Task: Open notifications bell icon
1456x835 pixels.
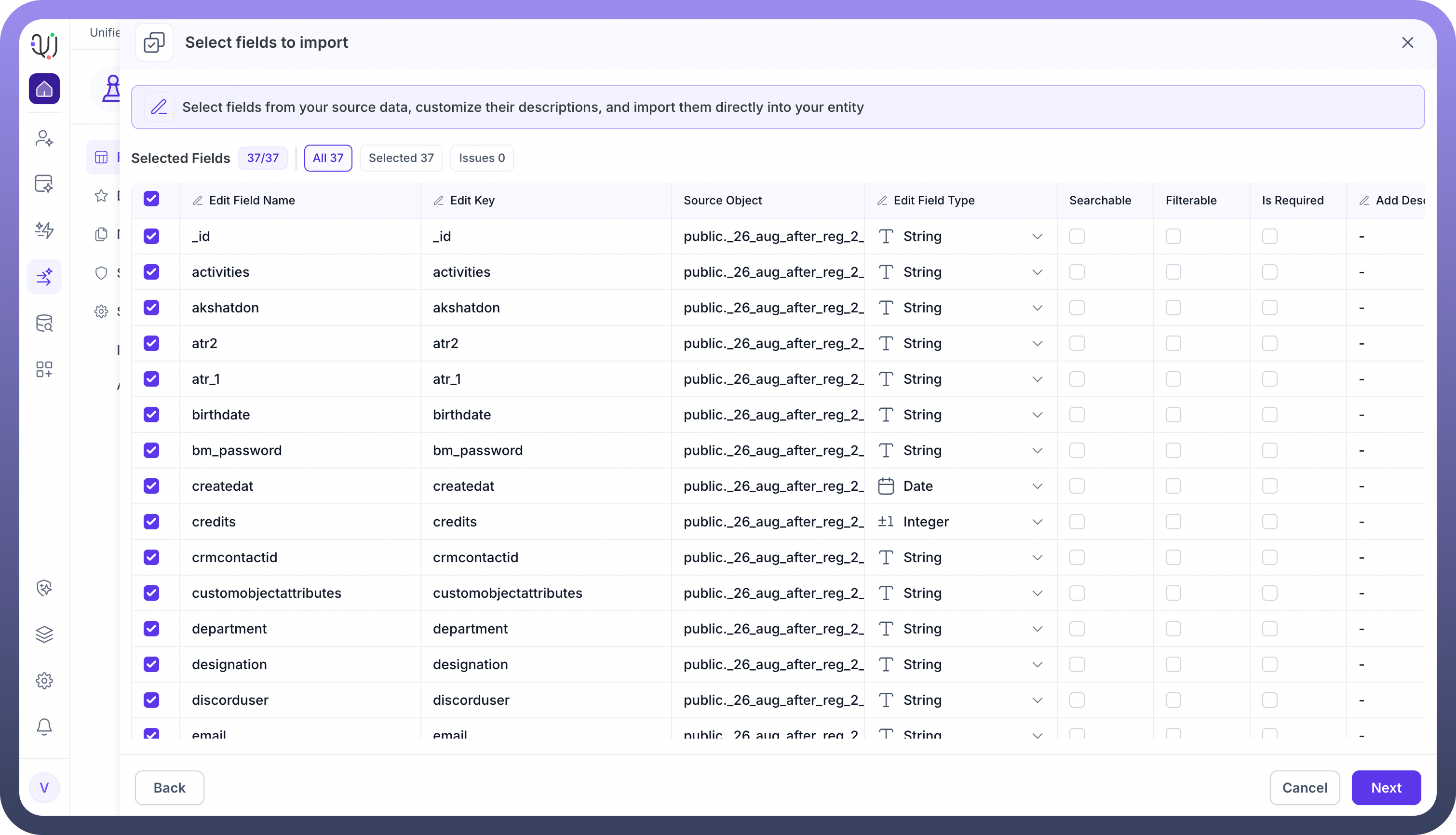Action: pyautogui.click(x=44, y=727)
